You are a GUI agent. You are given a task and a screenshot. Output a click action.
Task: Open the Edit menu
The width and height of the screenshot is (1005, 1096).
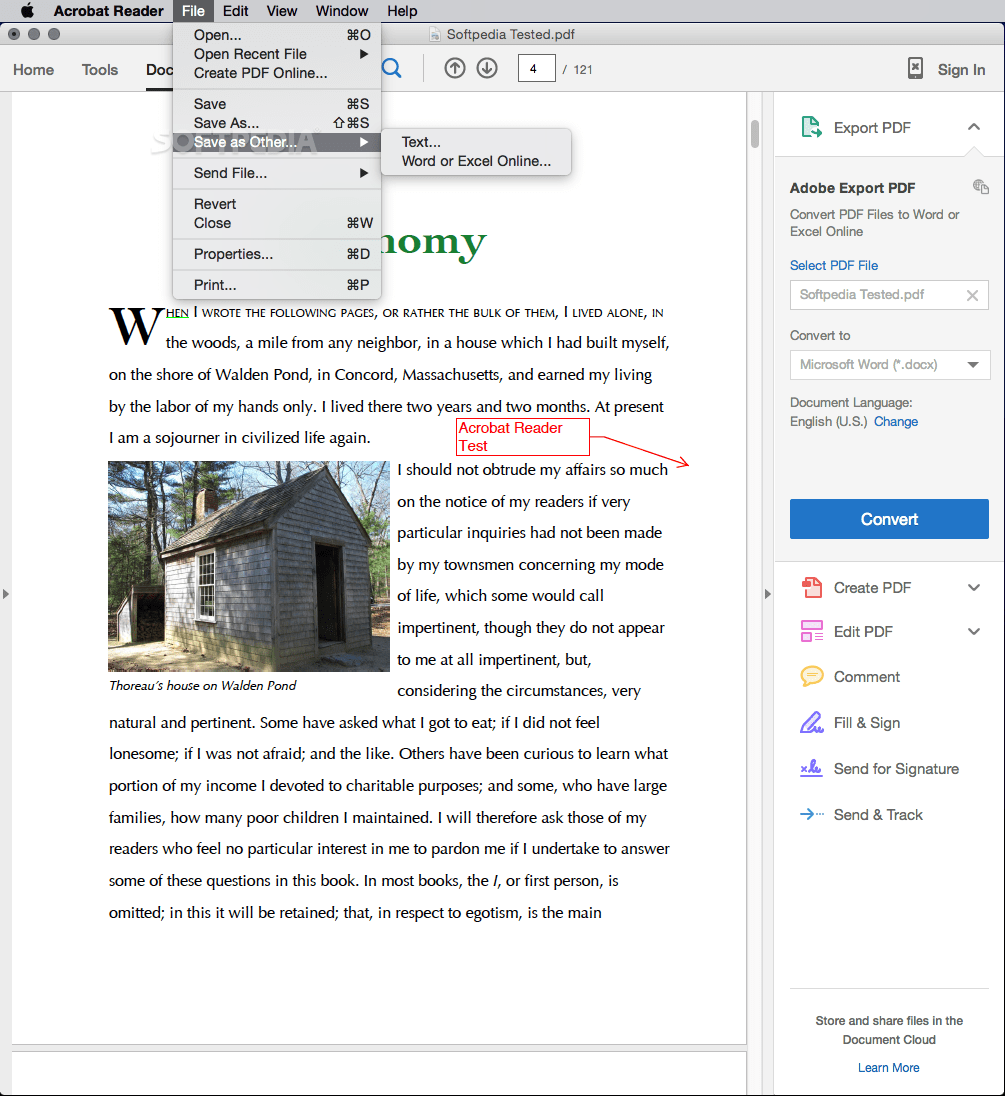tap(236, 10)
